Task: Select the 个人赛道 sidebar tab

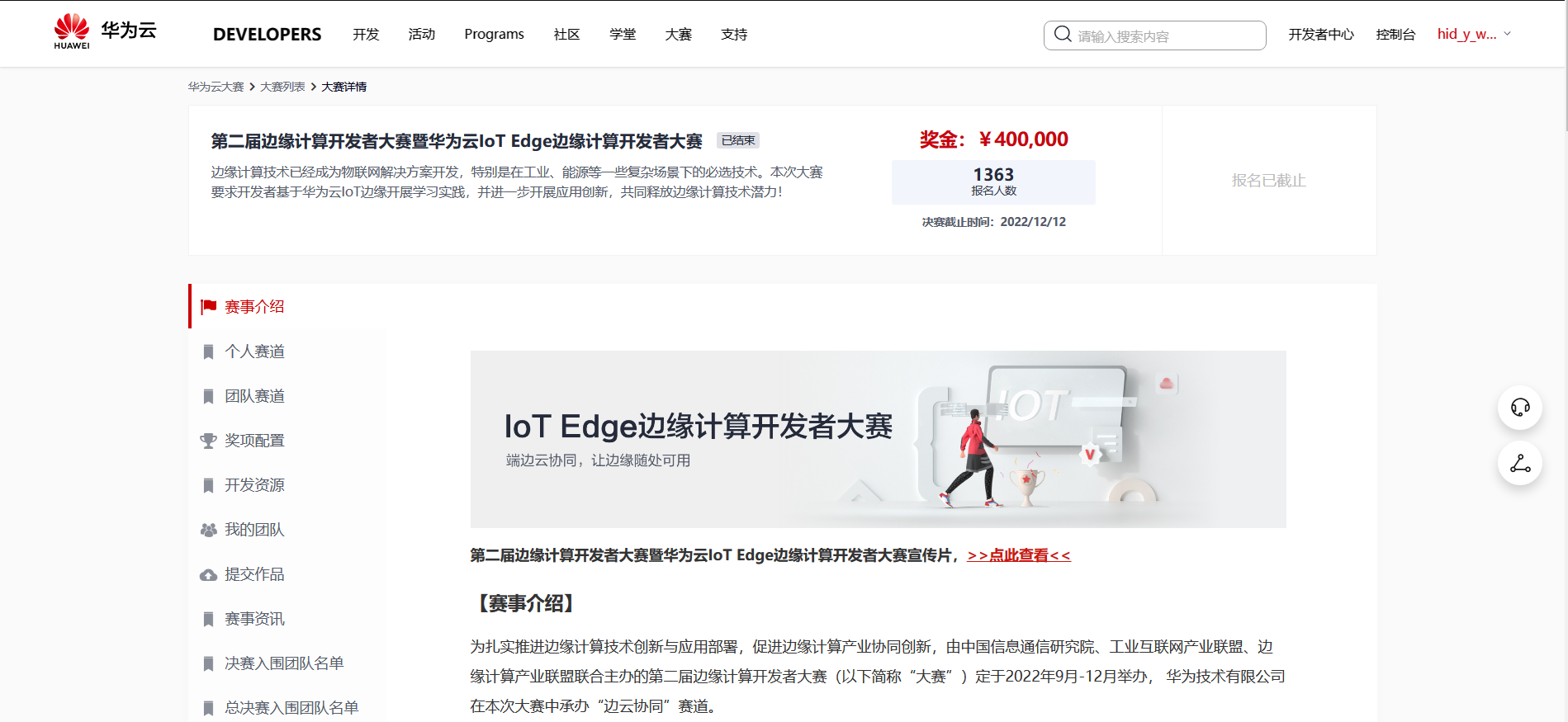Action: (x=287, y=352)
